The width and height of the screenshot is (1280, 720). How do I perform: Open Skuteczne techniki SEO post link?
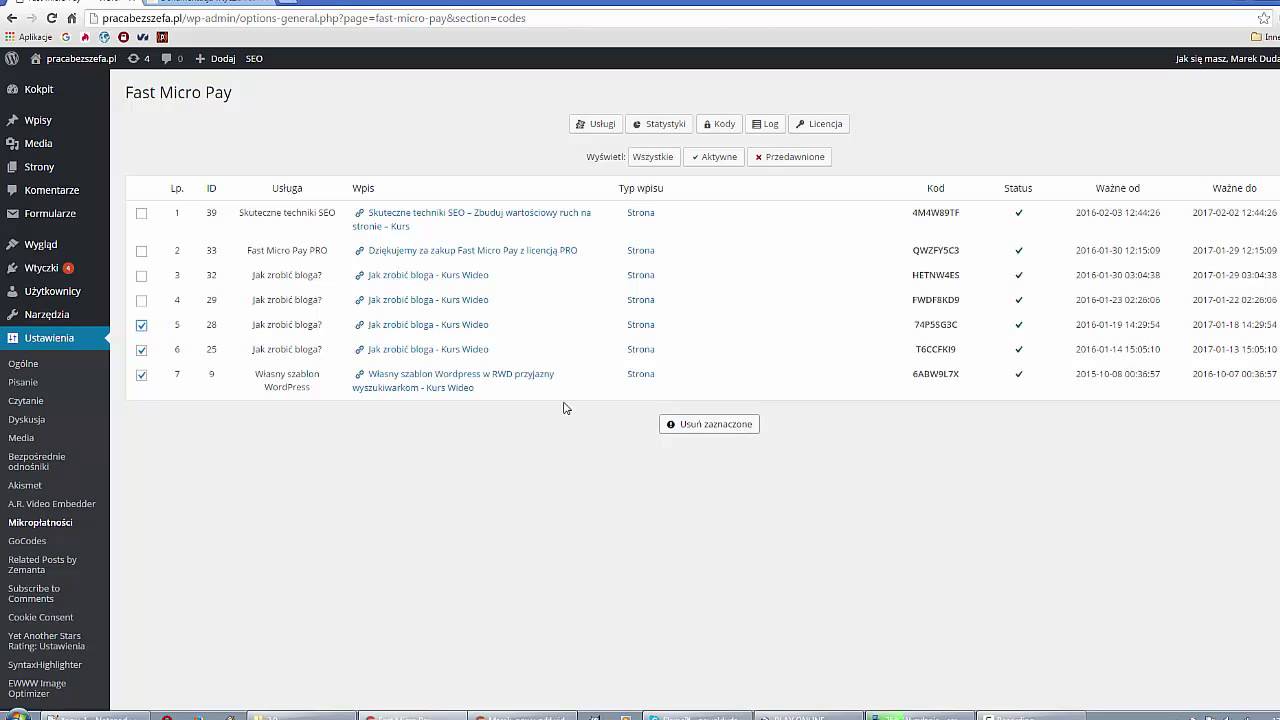click(x=471, y=219)
